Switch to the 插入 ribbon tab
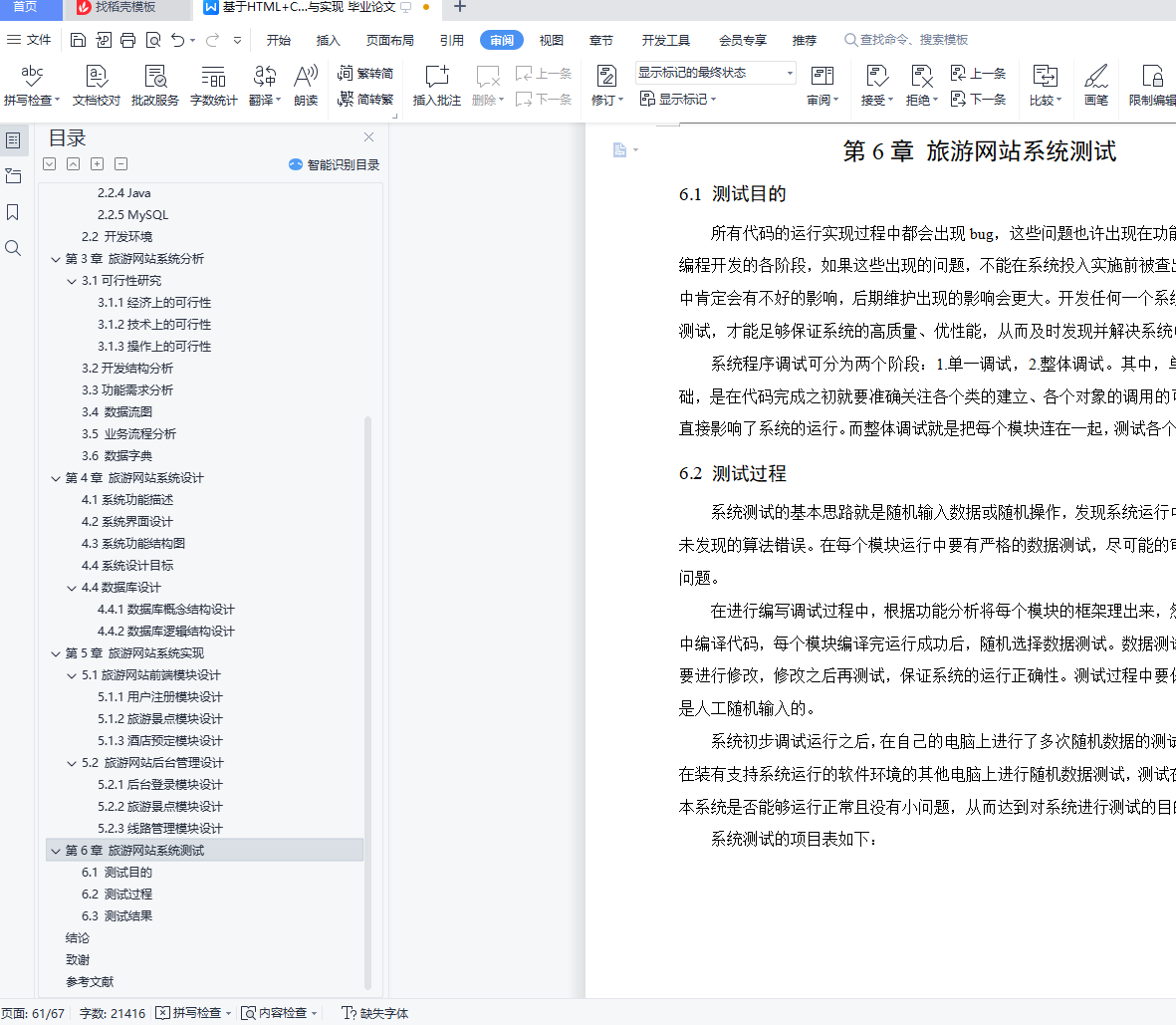Viewport: 1176px width, 1025px height. click(x=328, y=40)
